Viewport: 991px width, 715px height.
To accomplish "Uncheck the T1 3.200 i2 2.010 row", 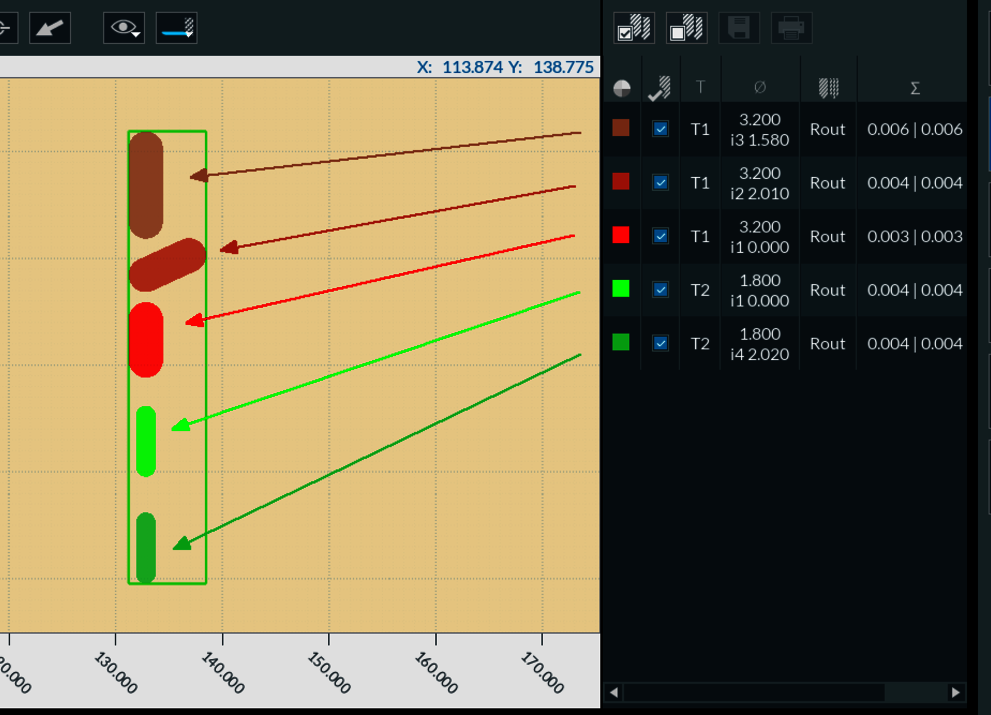I will point(660,183).
